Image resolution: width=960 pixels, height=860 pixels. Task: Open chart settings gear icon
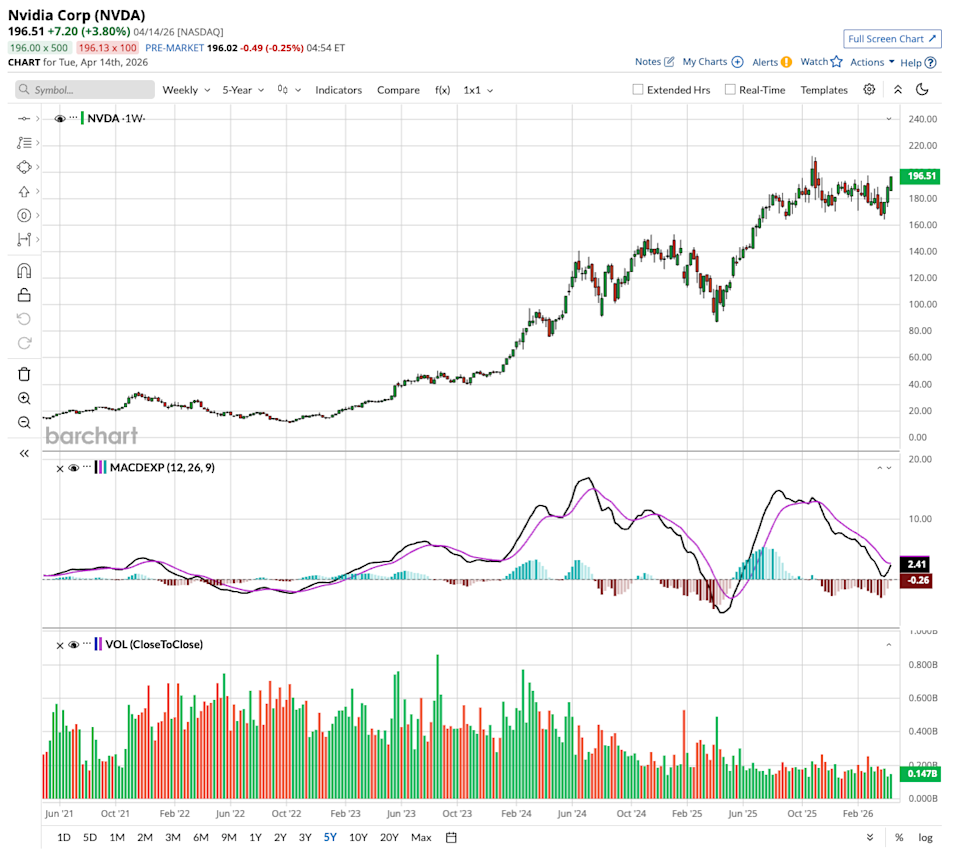click(x=869, y=90)
